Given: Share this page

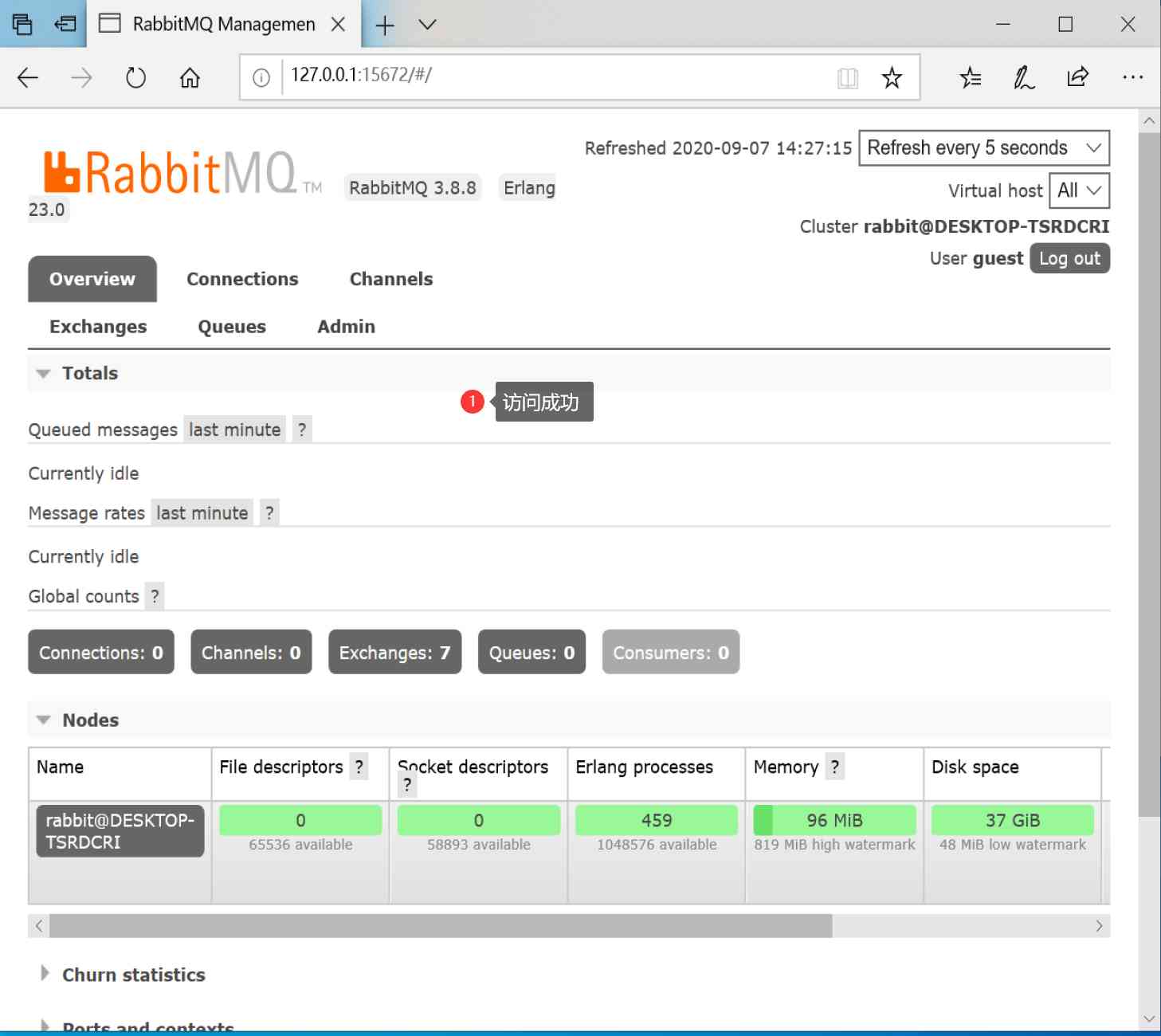Looking at the screenshot, I should point(1077,77).
